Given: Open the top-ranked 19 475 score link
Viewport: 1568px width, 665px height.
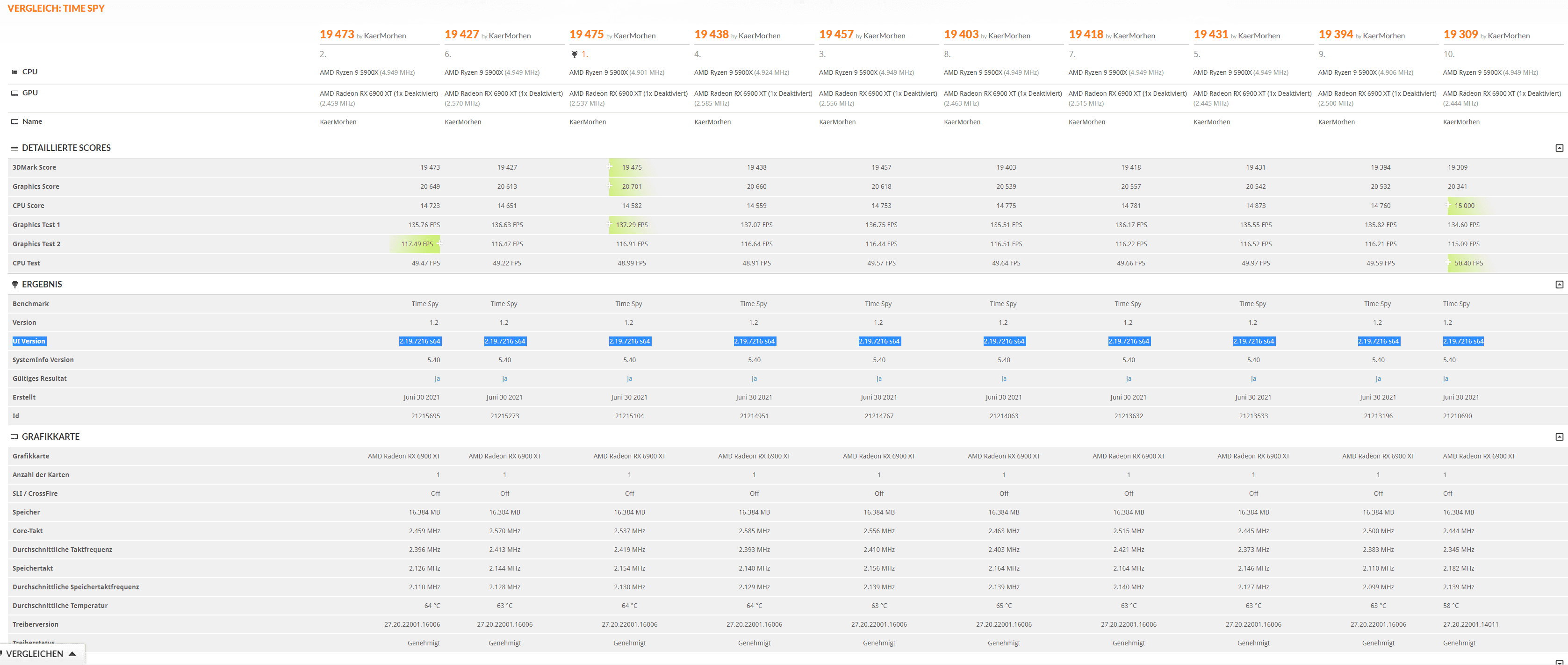Looking at the screenshot, I should 586,35.
